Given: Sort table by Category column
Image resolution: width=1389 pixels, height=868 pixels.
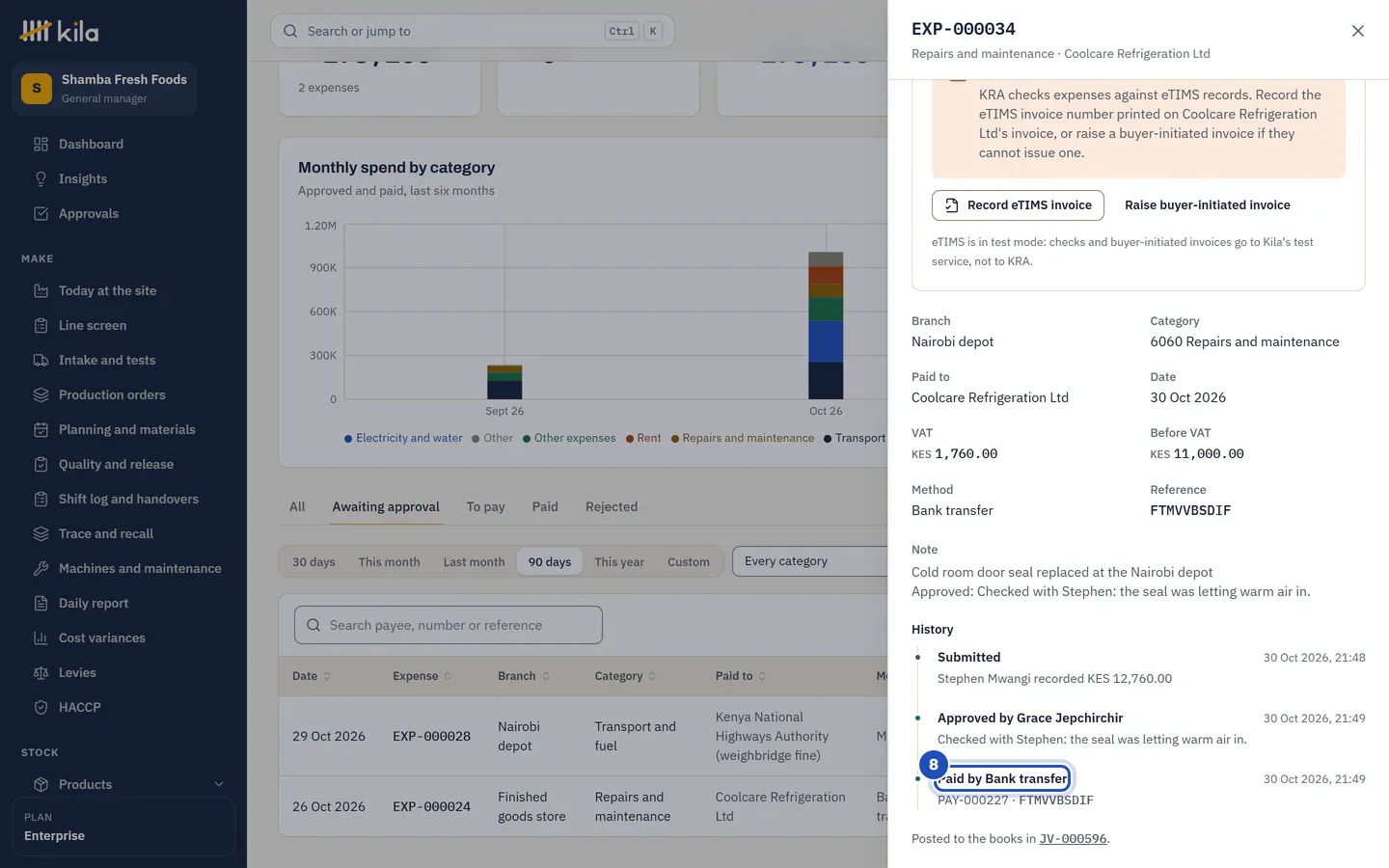Looking at the screenshot, I should click(x=625, y=676).
